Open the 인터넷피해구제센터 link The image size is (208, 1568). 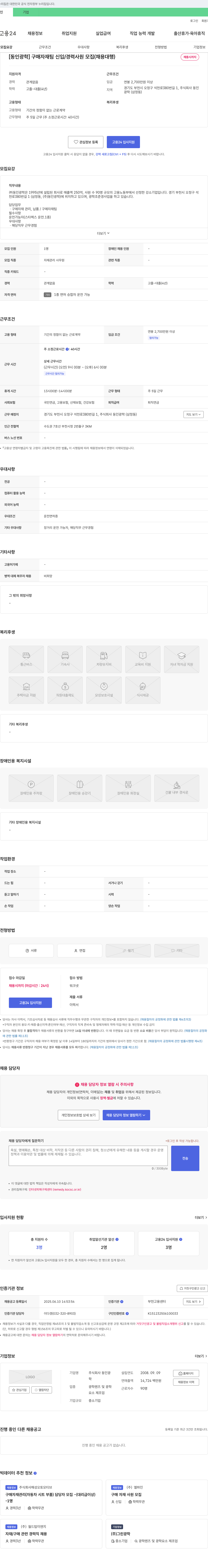(55, 1189)
